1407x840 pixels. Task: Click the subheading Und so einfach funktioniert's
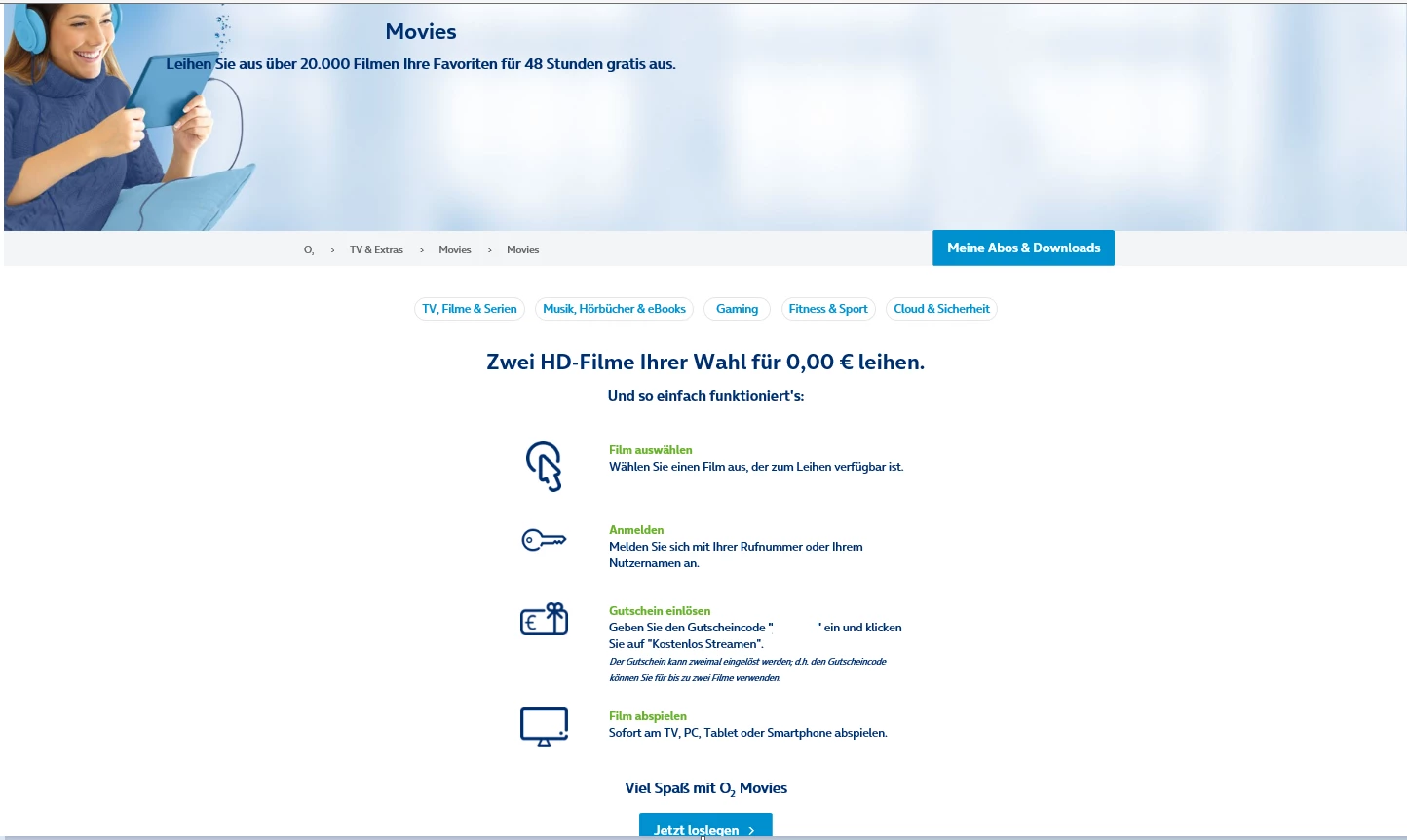[705, 396]
